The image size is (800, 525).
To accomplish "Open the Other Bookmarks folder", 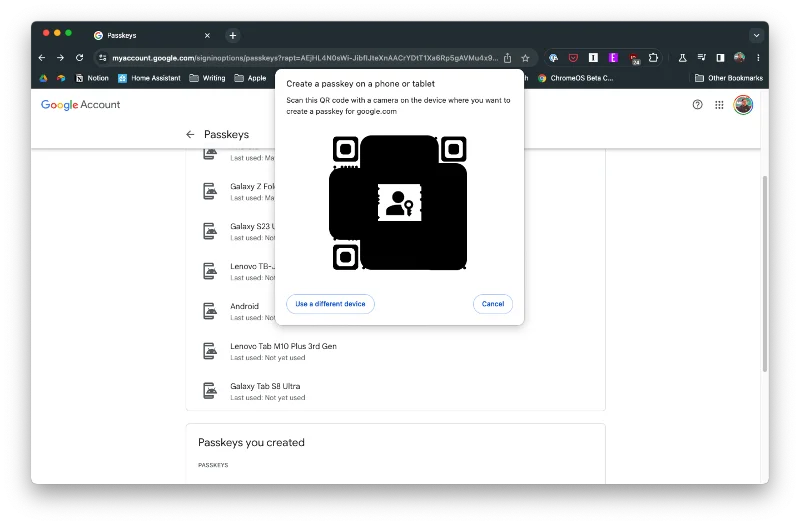I will pos(729,78).
